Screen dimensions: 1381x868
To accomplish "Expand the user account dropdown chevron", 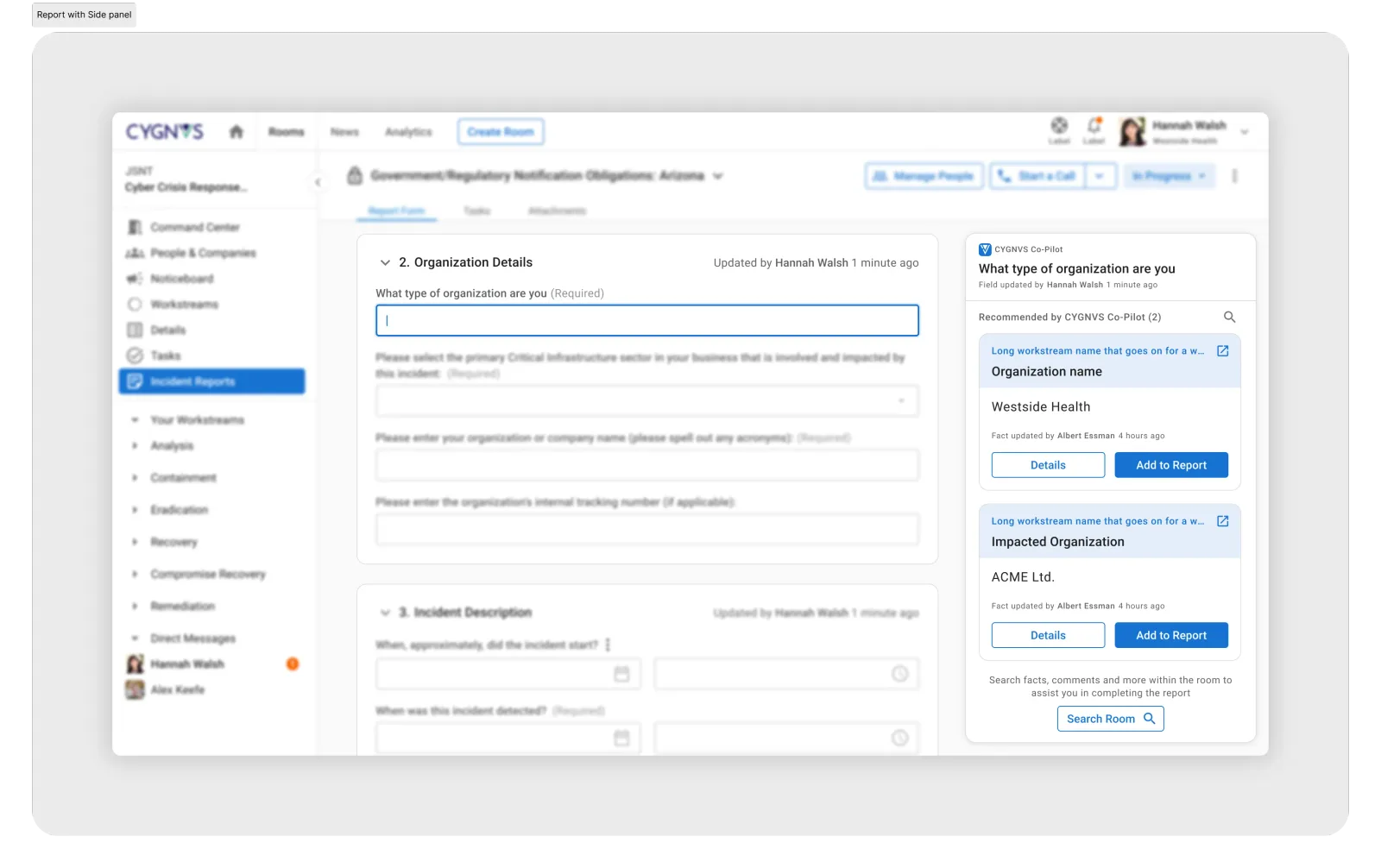I will pos(1245,132).
